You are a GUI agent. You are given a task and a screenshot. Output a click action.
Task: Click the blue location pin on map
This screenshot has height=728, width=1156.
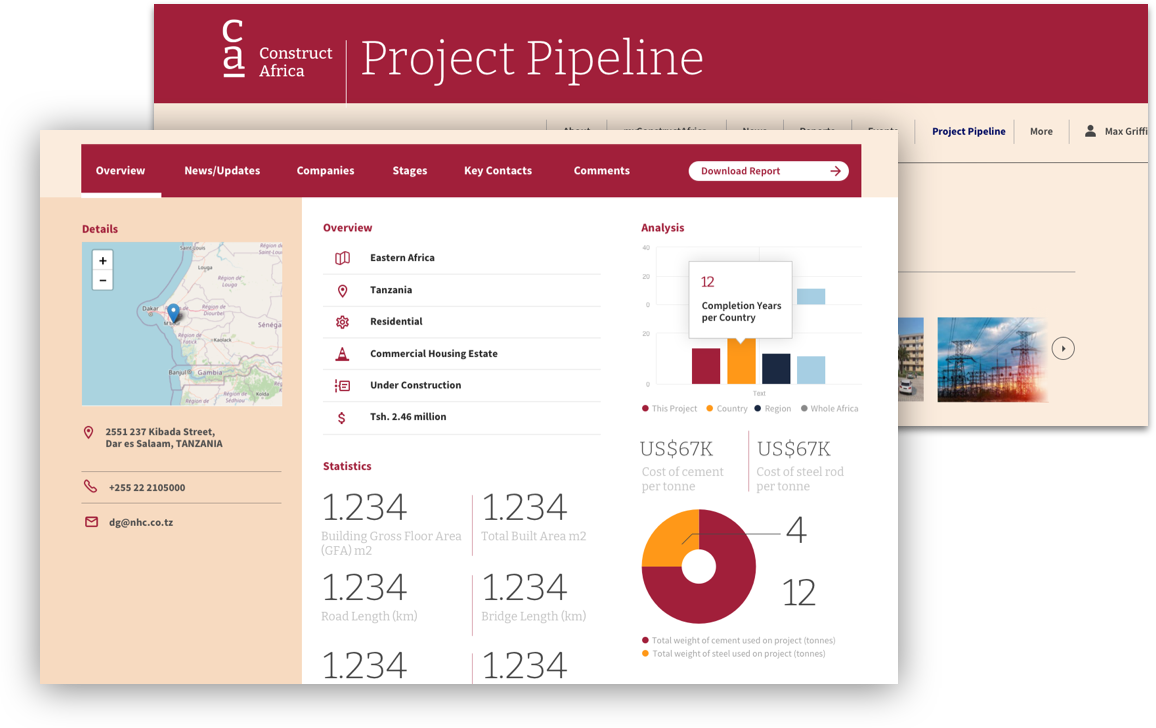point(173,313)
